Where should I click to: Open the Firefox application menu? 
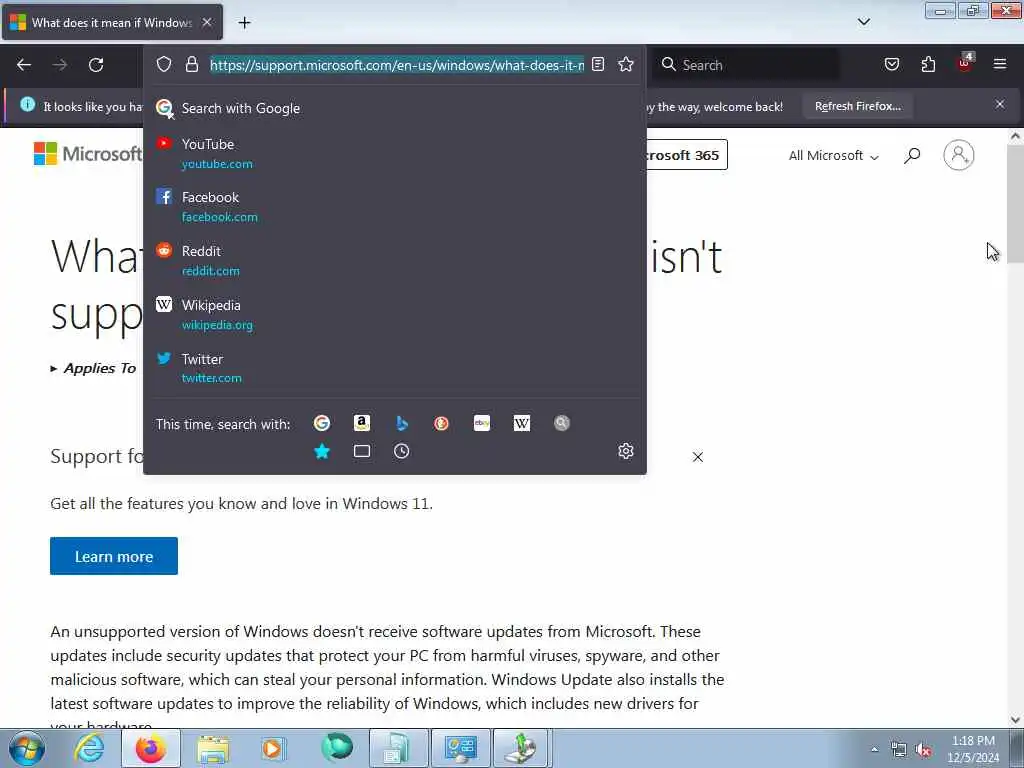[1000, 64]
